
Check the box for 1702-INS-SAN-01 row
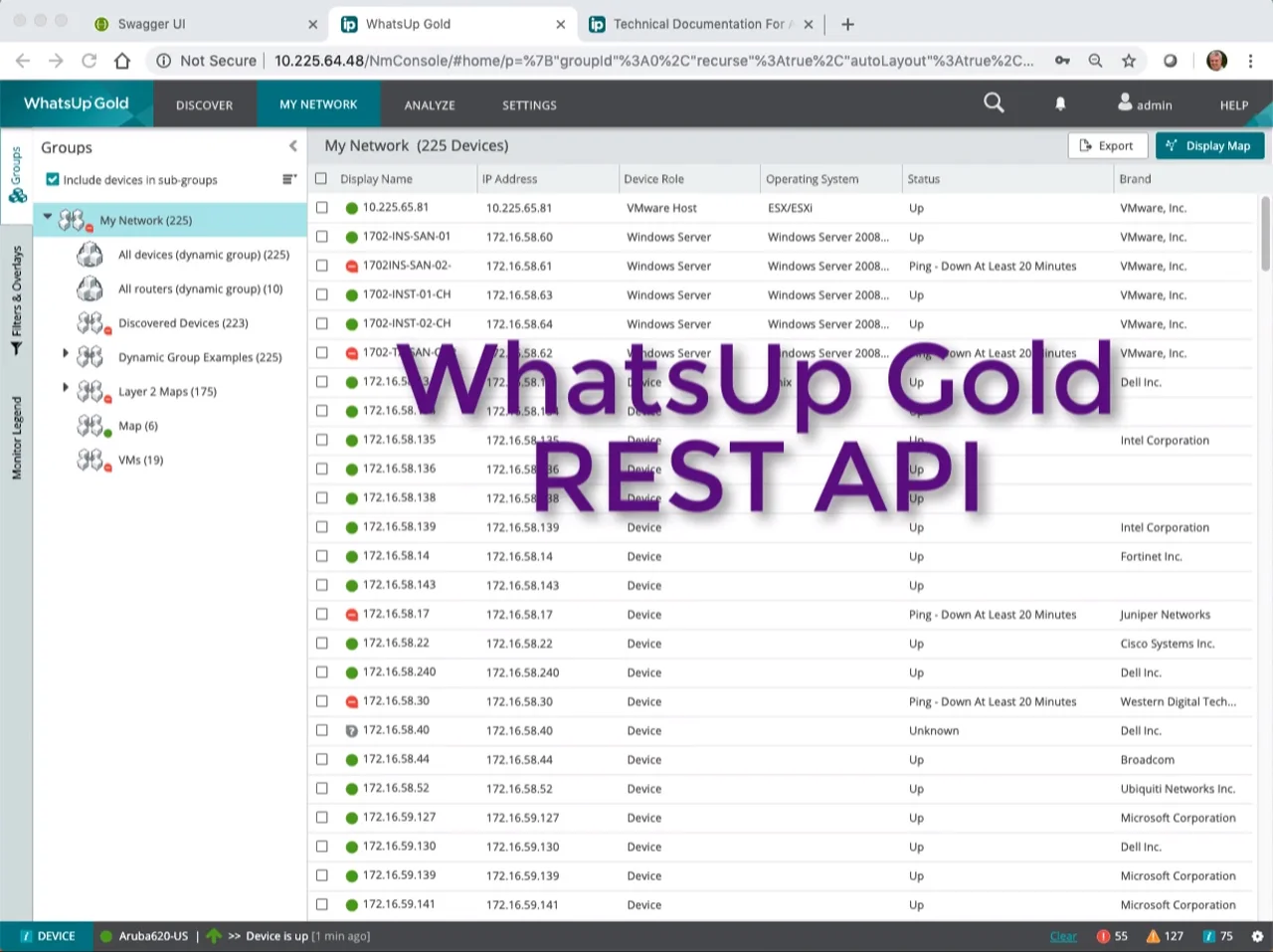(321, 237)
